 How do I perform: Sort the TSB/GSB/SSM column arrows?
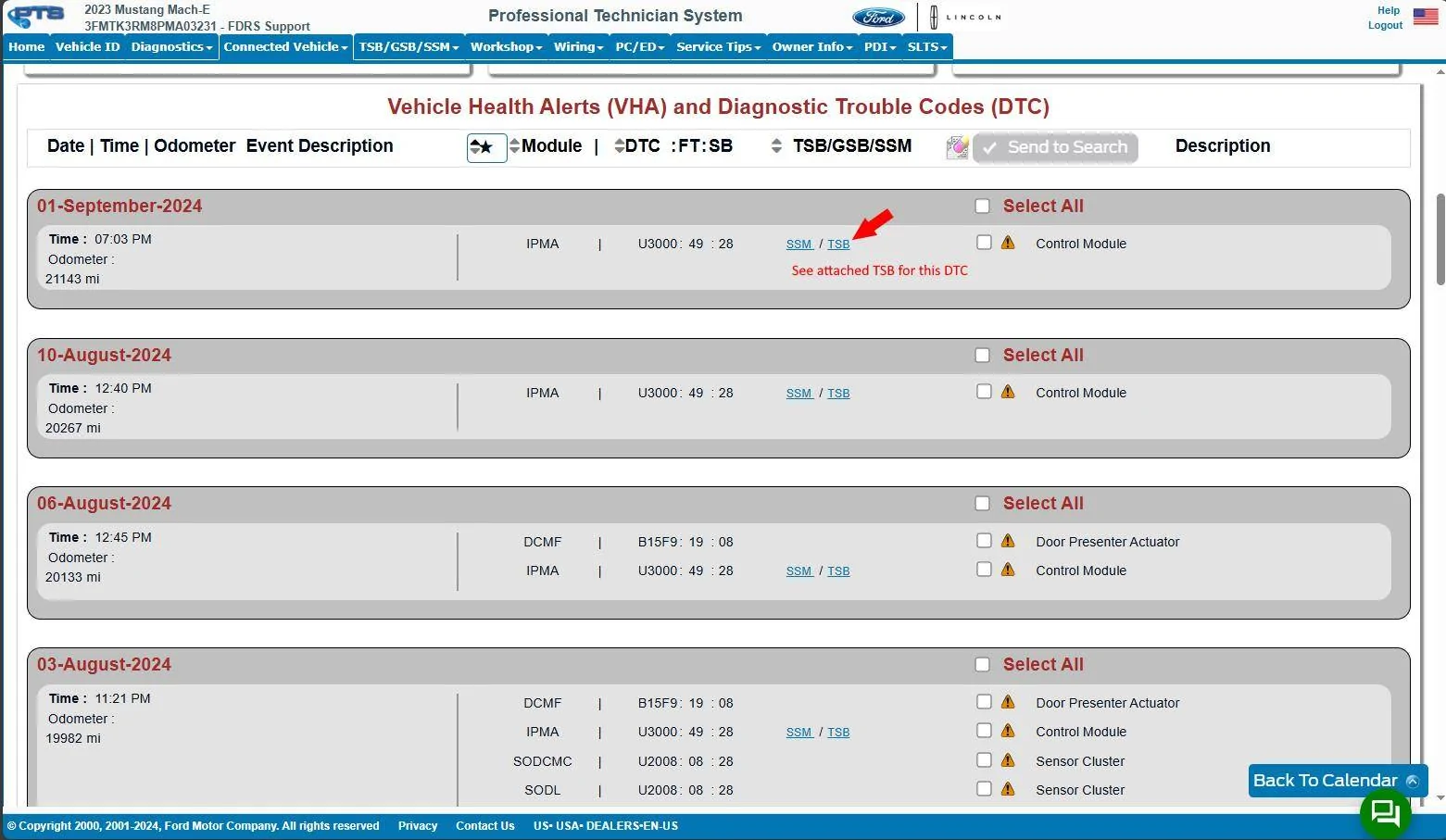click(x=776, y=146)
